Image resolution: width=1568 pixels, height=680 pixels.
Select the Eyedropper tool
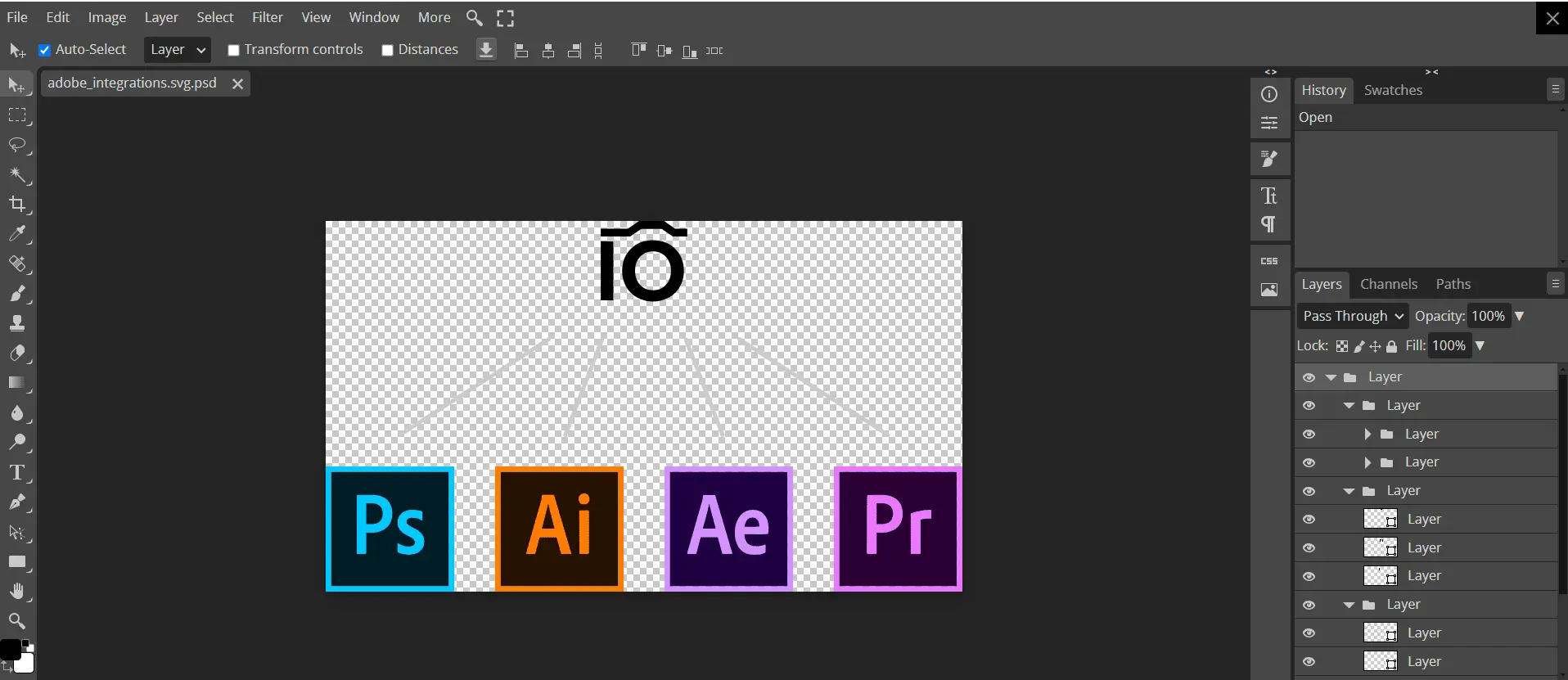pos(17,234)
